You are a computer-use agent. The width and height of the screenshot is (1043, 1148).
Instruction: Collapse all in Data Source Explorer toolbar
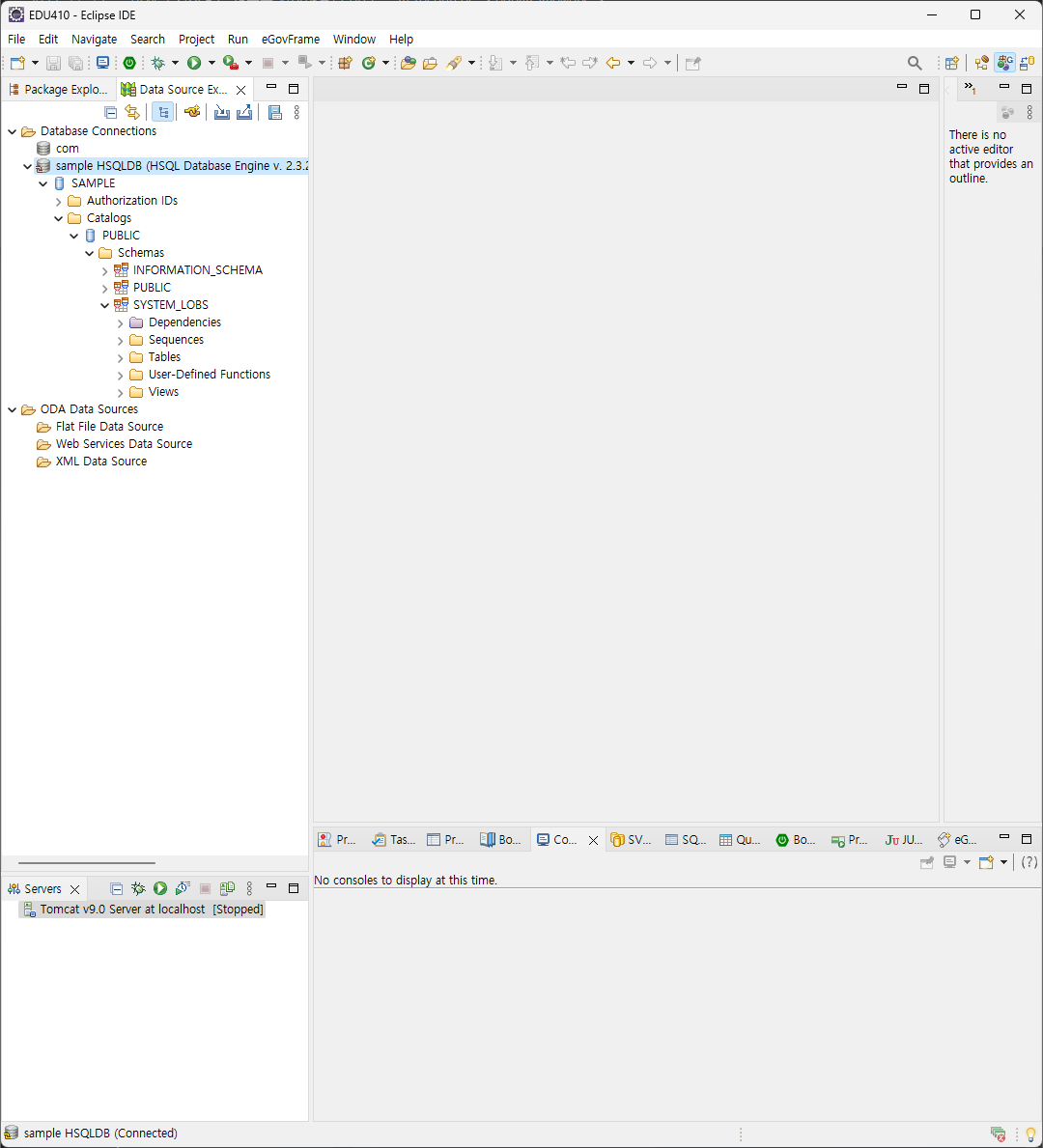click(x=111, y=112)
